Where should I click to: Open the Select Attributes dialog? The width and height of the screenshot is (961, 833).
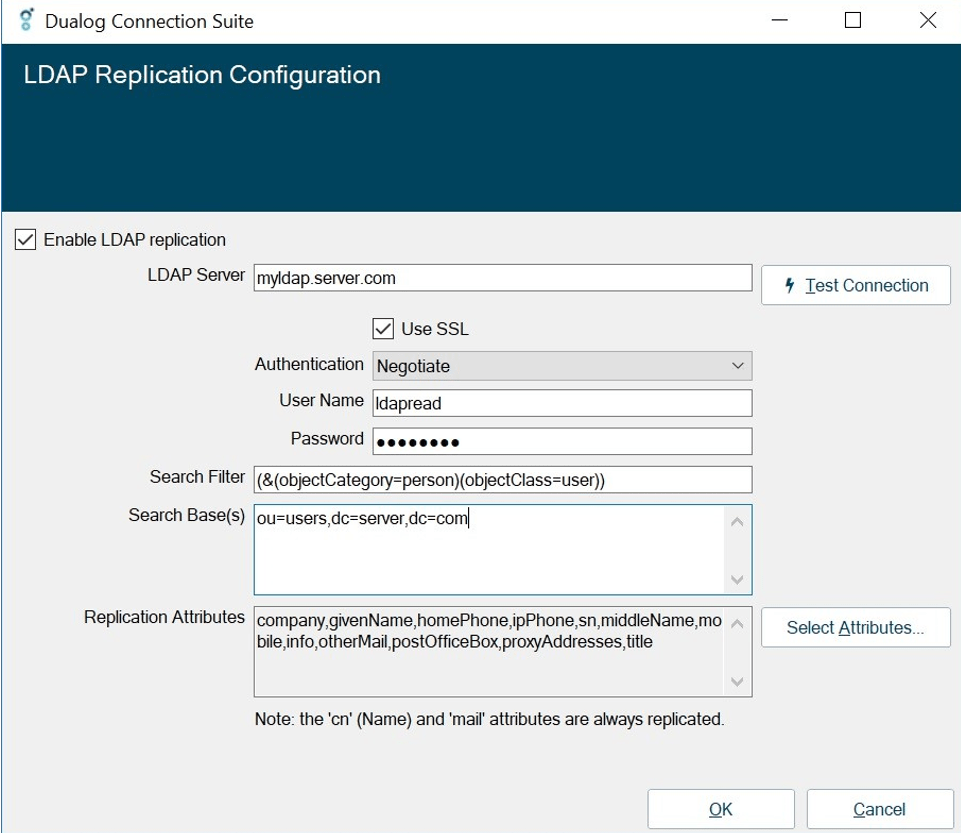855,627
